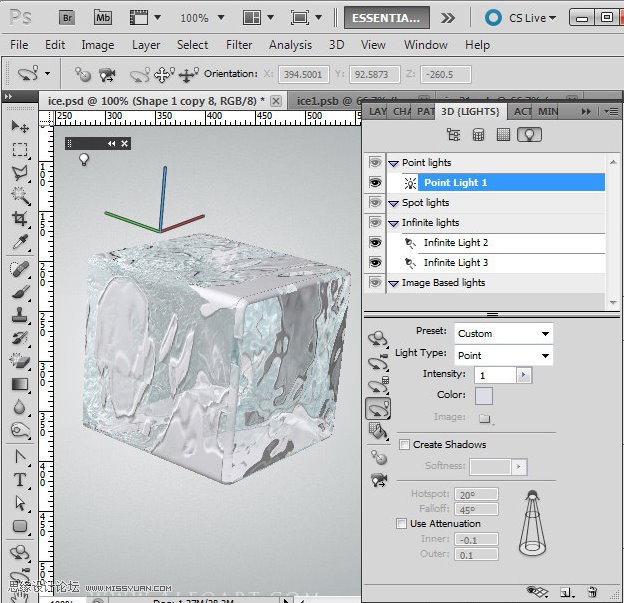Screen dimensions: 624x603
Task: Launch Adobe Bridge from the Br icon
Action: (x=67, y=18)
